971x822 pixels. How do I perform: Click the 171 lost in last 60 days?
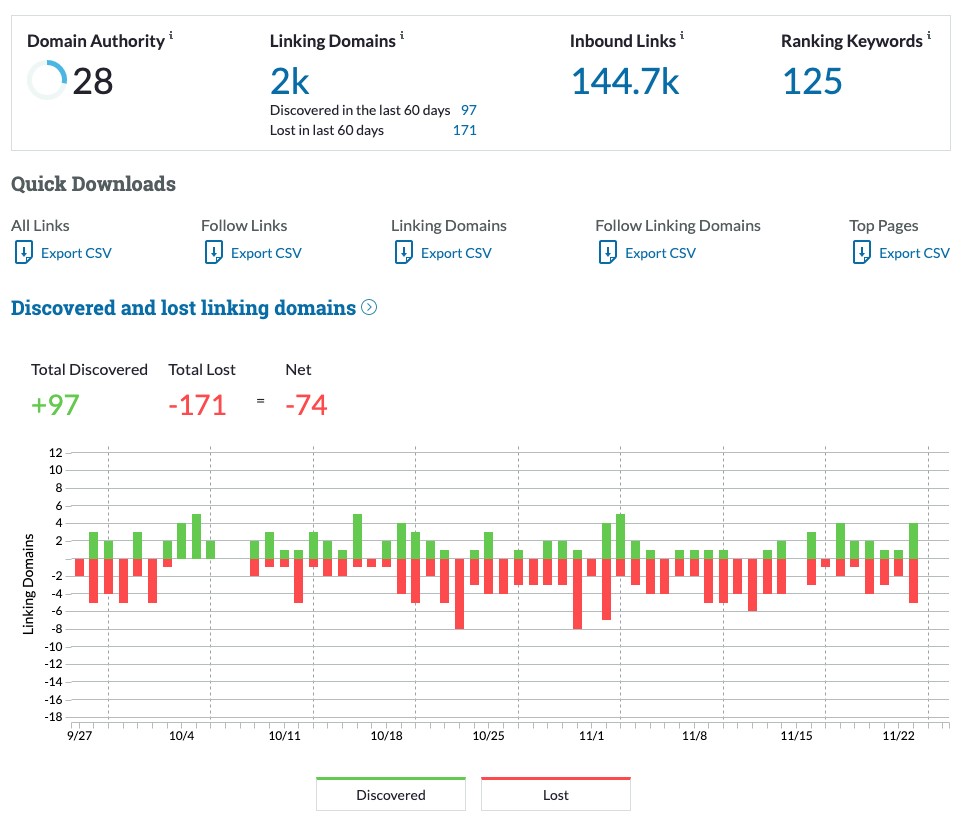click(465, 130)
